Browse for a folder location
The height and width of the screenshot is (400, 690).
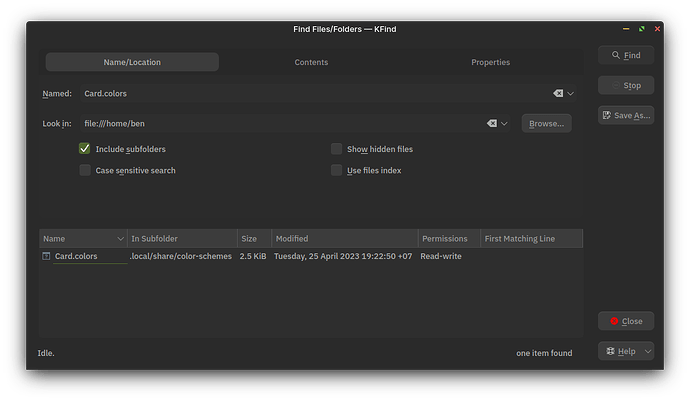547,123
